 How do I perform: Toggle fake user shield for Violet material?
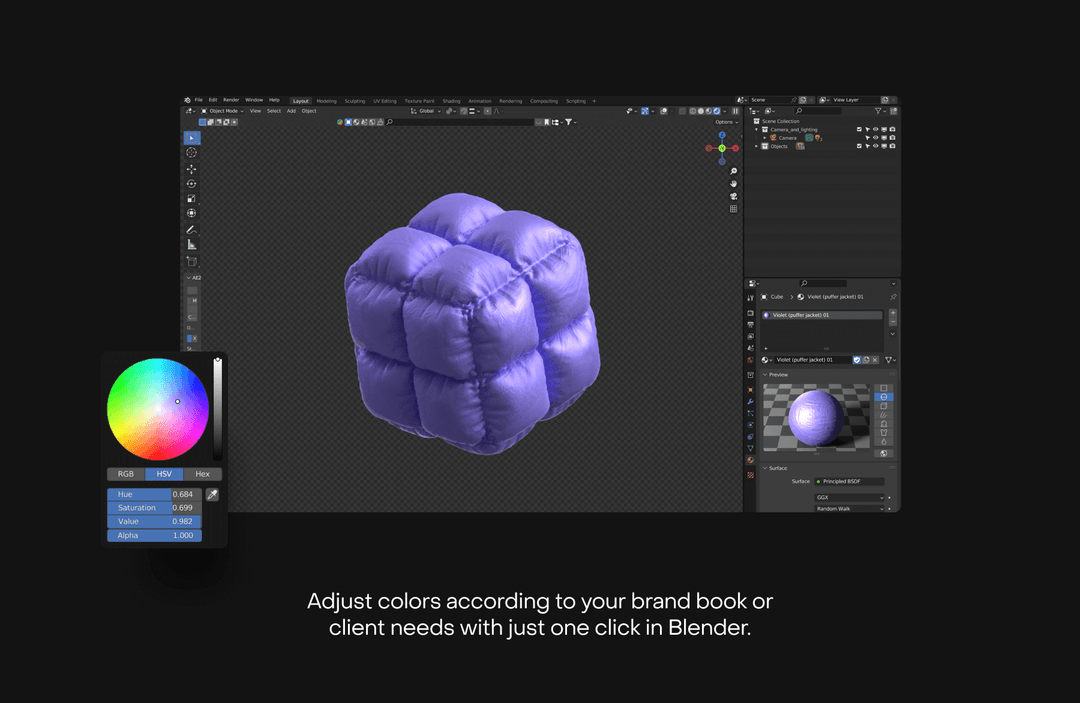point(857,360)
